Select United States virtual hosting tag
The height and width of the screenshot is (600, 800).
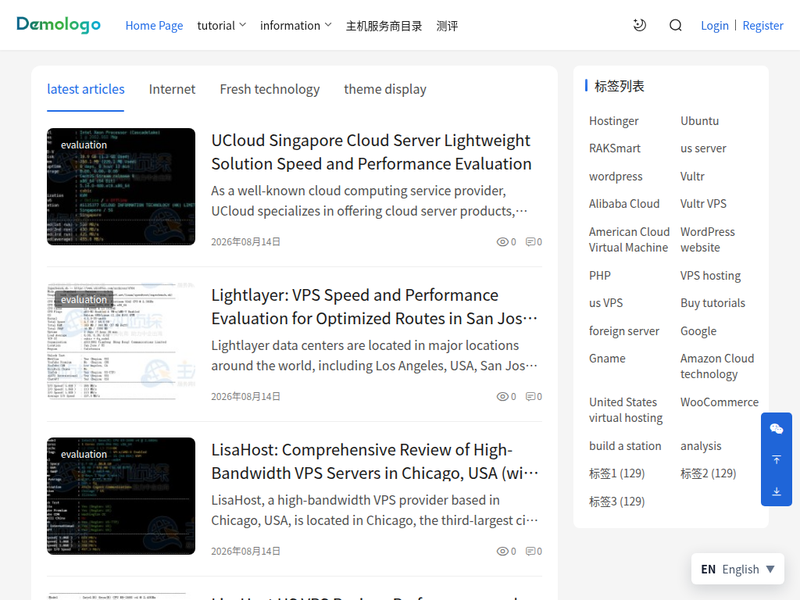point(626,410)
